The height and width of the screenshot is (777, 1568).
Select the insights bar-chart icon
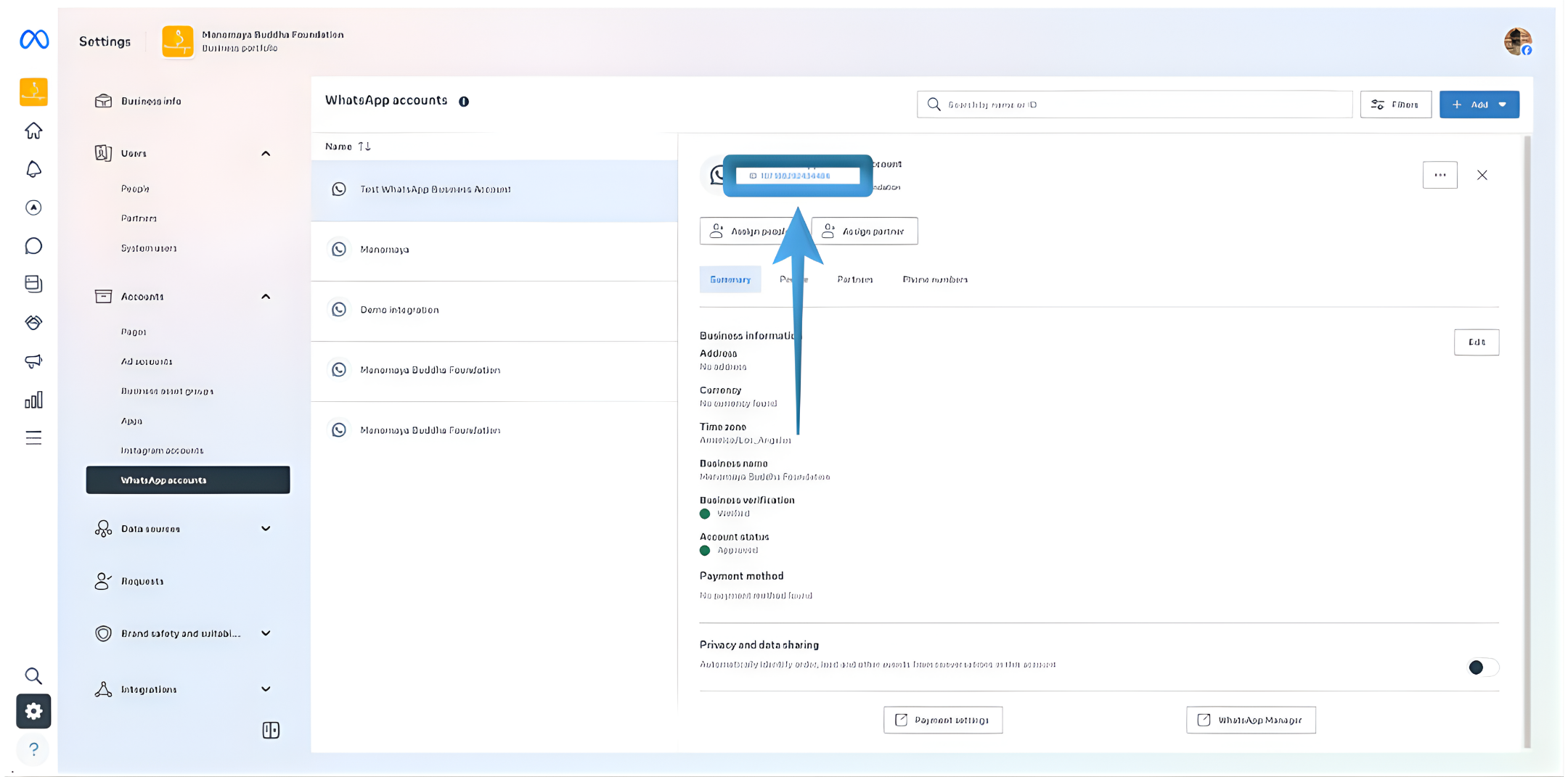[x=33, y=400]
